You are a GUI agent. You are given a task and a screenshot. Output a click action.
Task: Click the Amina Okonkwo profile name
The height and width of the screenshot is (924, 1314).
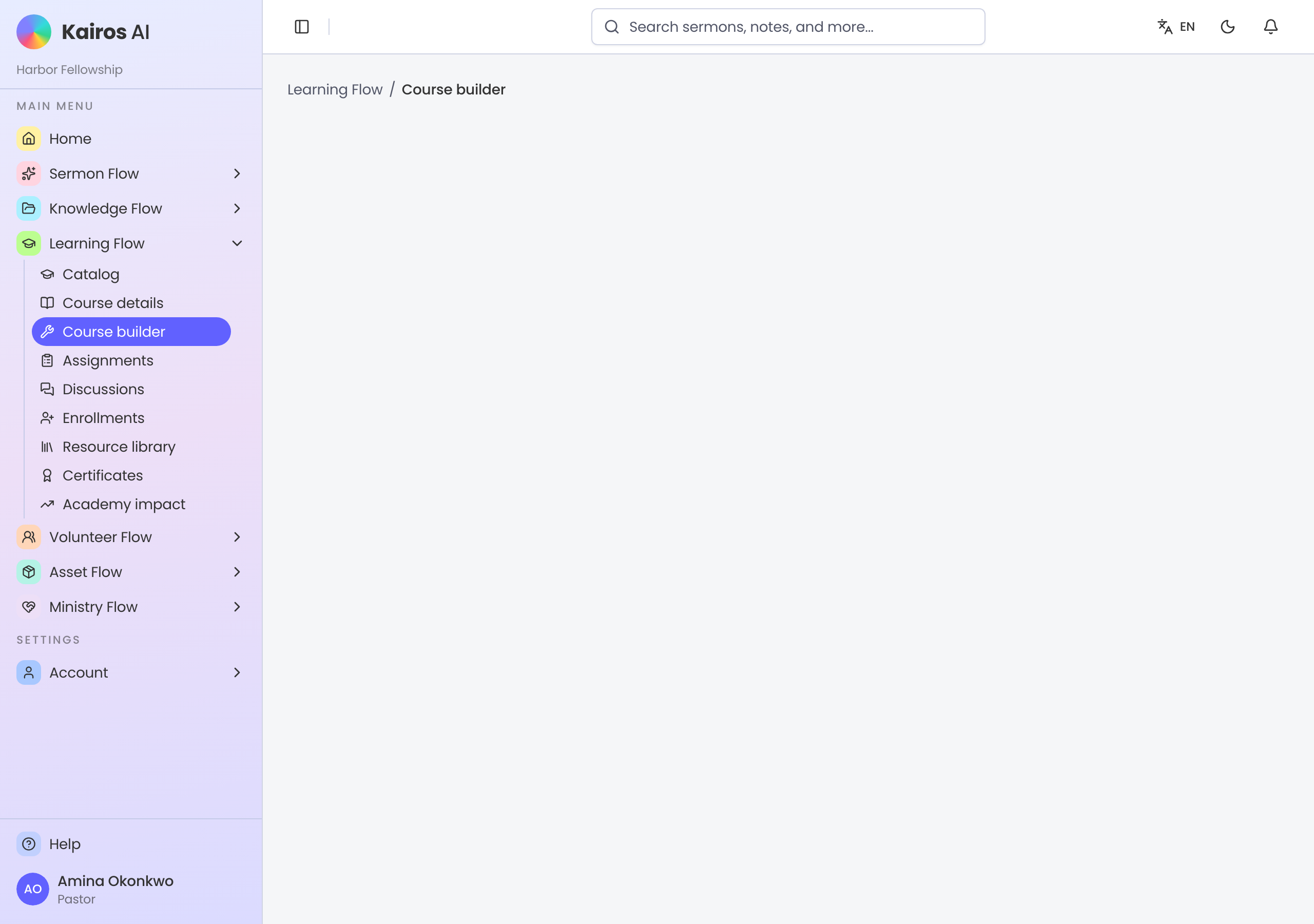(115, 881)
